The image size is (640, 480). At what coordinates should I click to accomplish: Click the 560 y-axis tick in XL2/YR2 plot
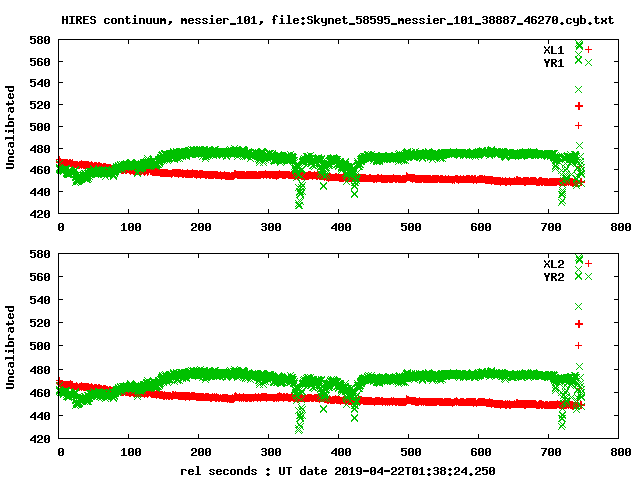coord(40,277)
